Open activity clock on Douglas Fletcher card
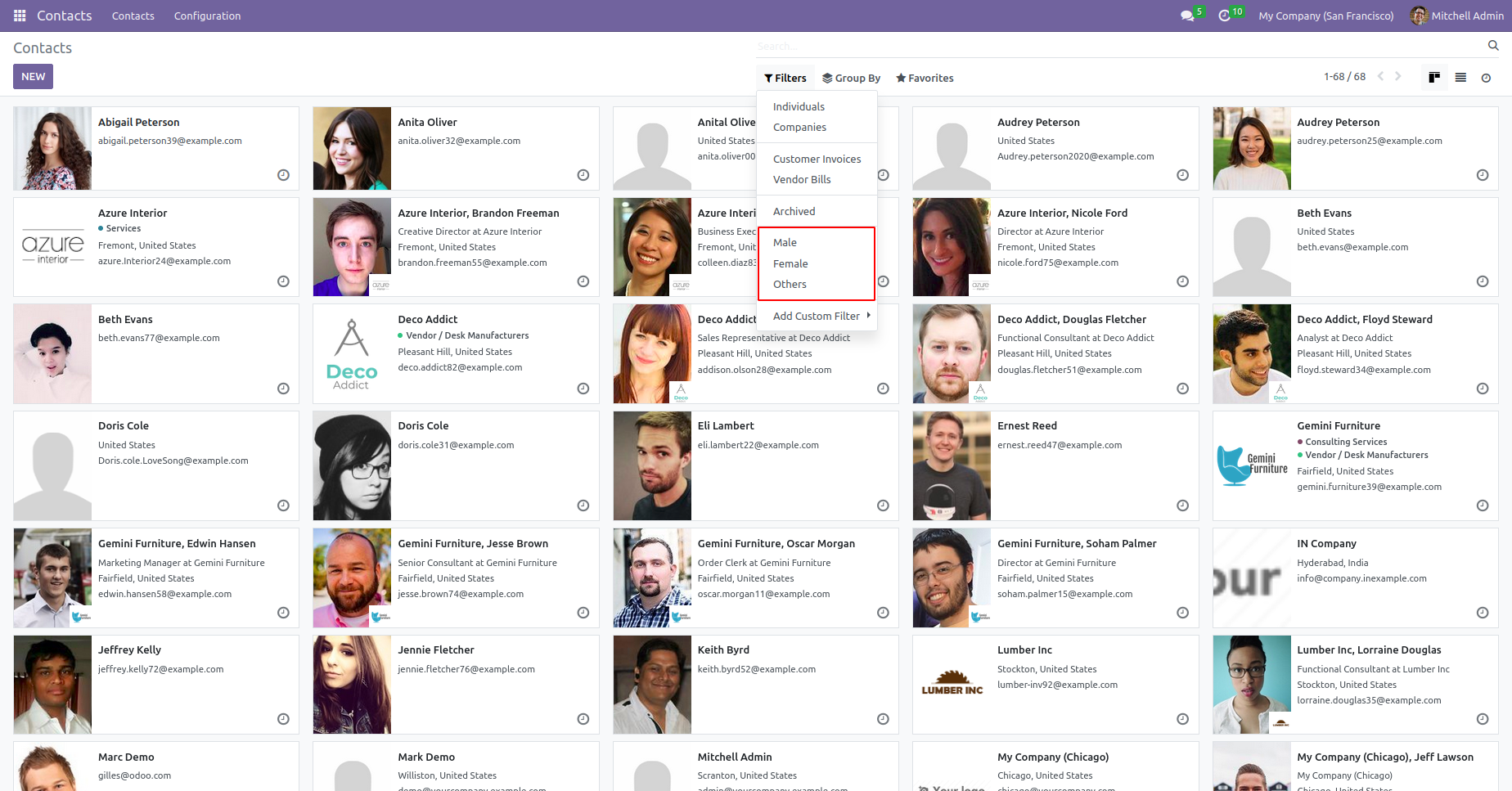The width and height of the screenshot is (1512, 791). (1182, 389)
